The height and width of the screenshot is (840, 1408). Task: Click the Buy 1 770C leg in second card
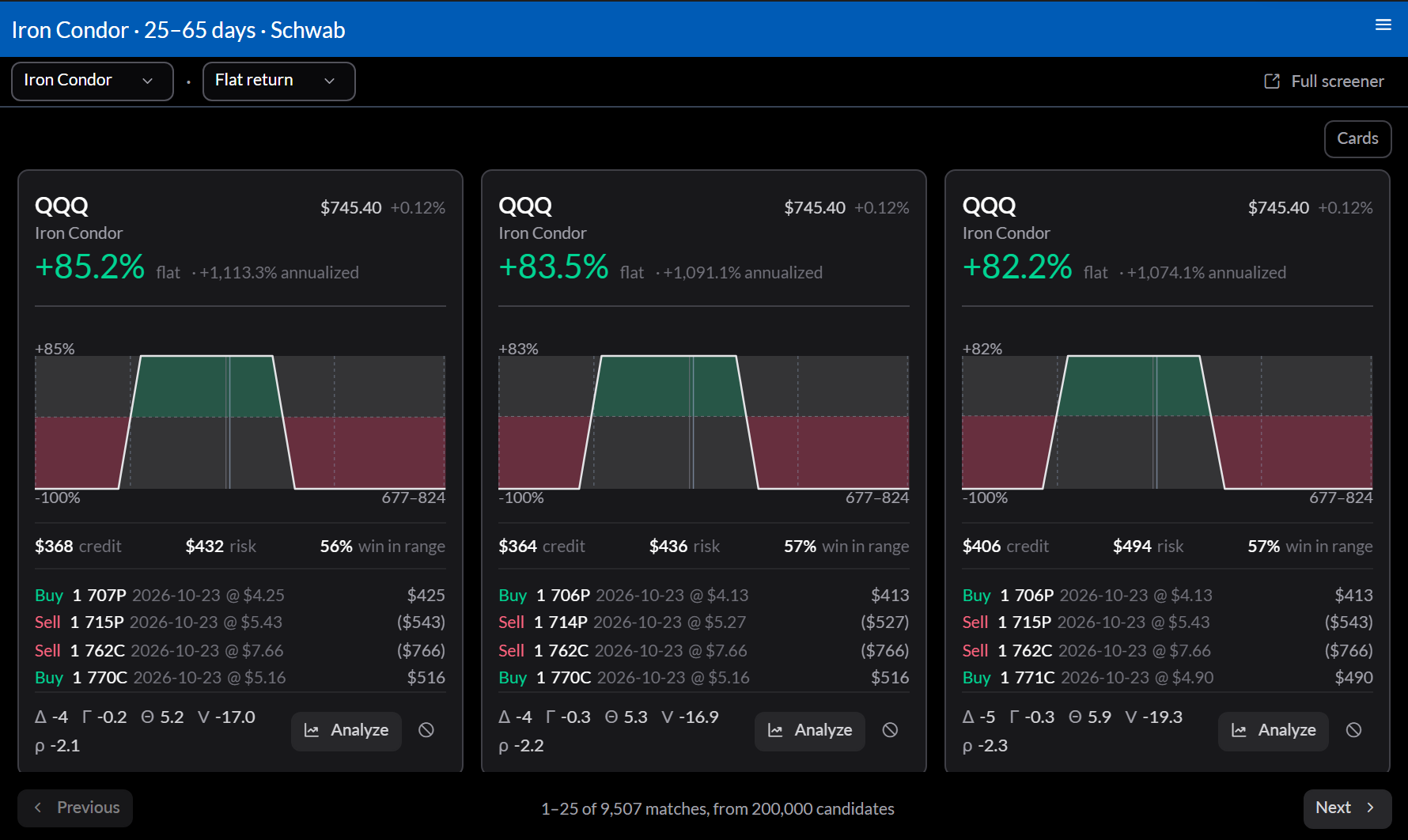(704, 678)
